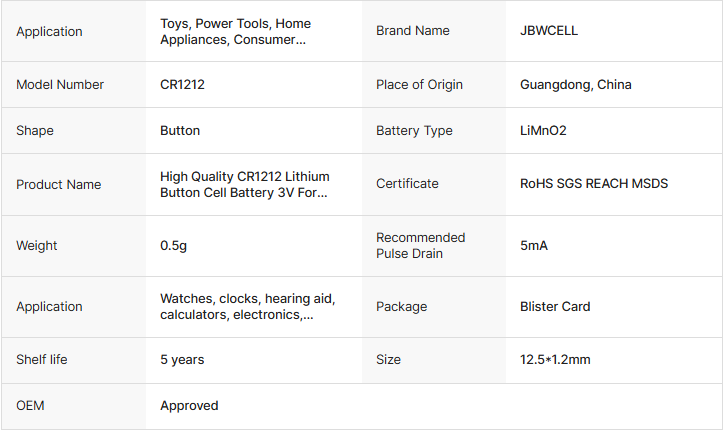Click the LiMnO2 battery type value
The width and height of the screenshot is (726, 432).
tap(544, 131)
